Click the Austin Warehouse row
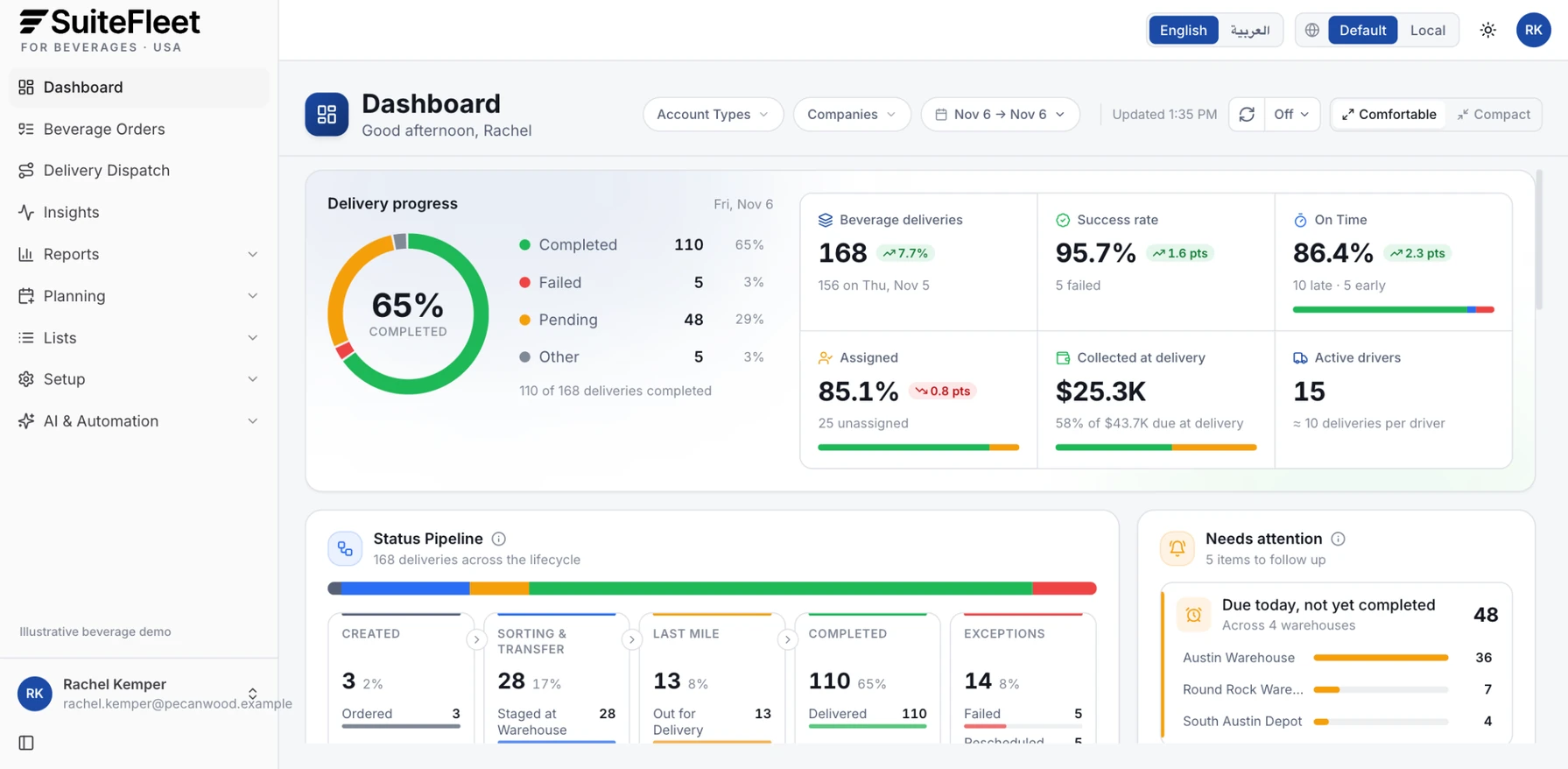Viewport: 1568px width, 769px height. click(1337, 658)
